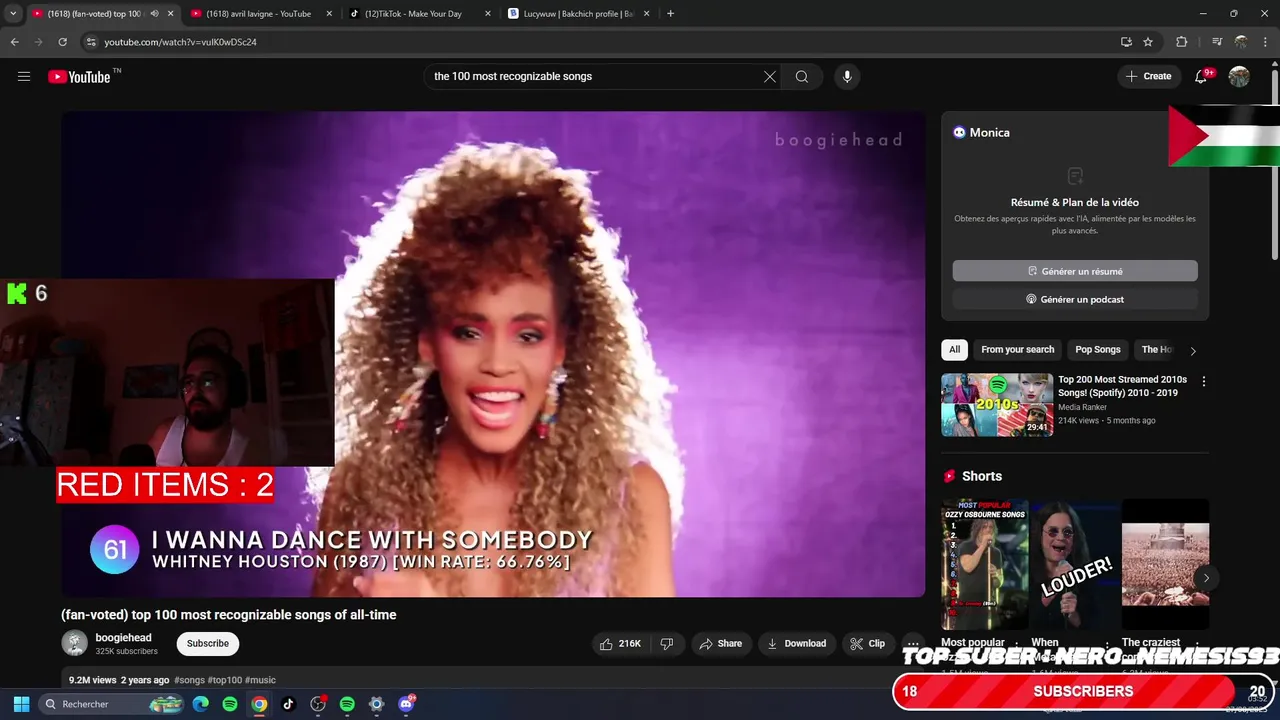Click the Media Ranker channel name
Viewport: 1280px width, 720px height.
tap(1083, 408)
